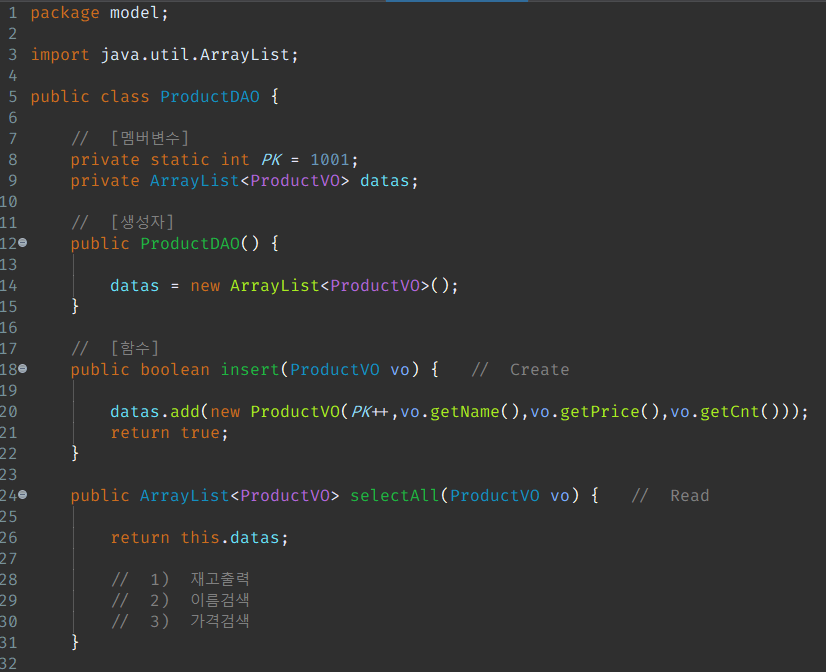826x672 pixels.
Task: Click the comment '3) 가격검색'
Action: click(x=200, y=621)
